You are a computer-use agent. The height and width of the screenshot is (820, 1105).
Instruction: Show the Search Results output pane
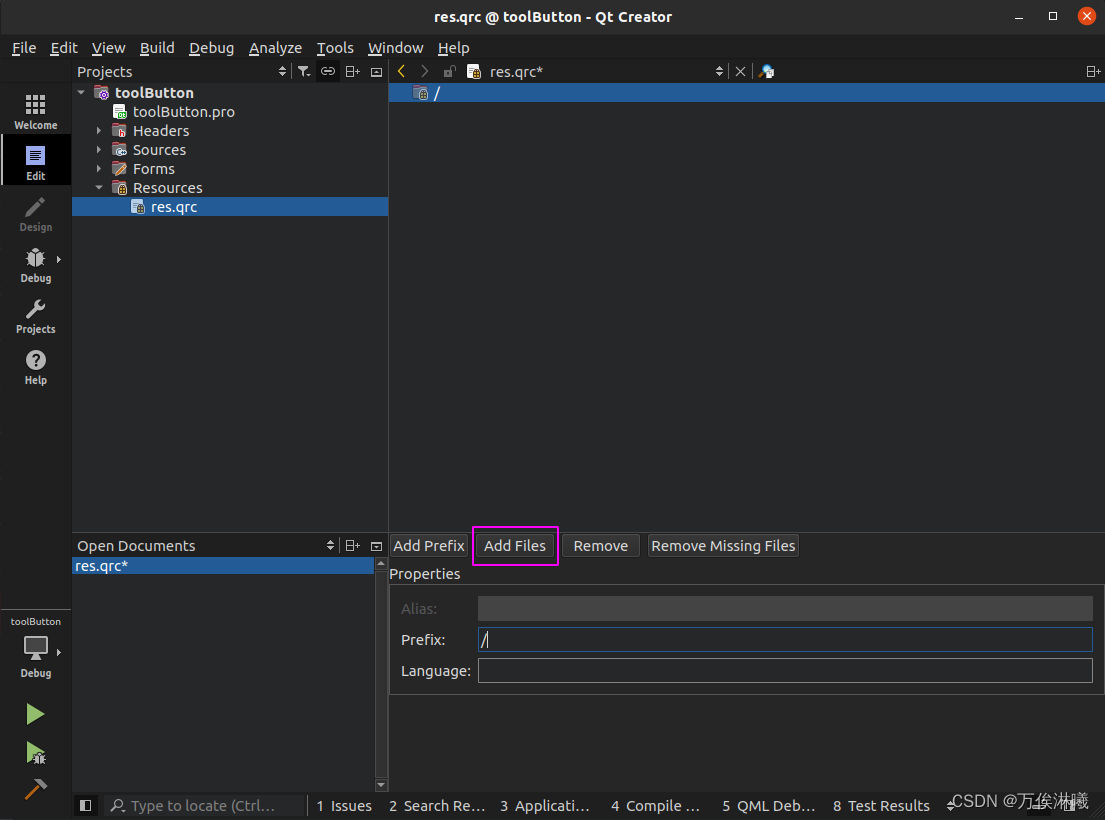[437, 805]
